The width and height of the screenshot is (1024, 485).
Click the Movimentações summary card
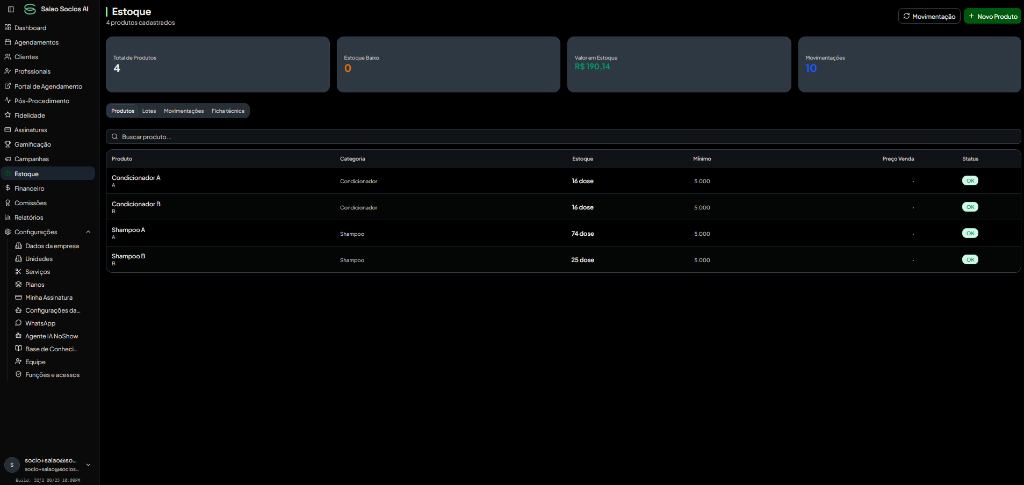910,64
